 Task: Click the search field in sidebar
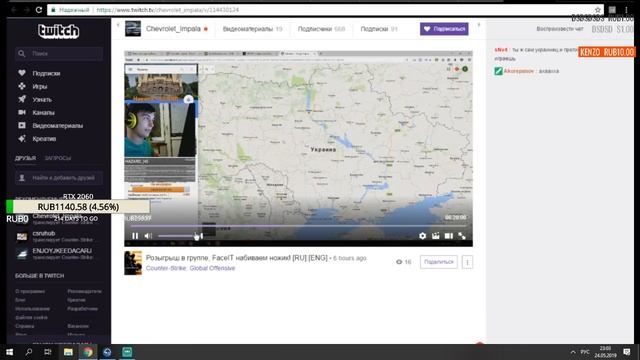pos(59,53)
